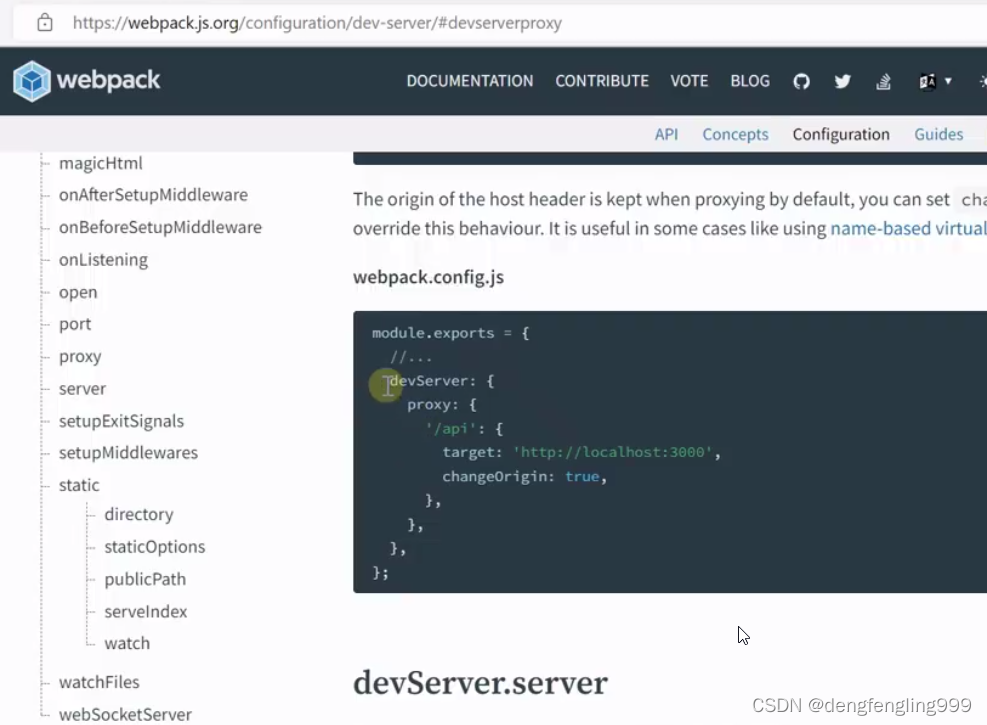The image size is (987, 725).
Task: Go to setupExitSignals in sidebar
Action: (121, 421)
